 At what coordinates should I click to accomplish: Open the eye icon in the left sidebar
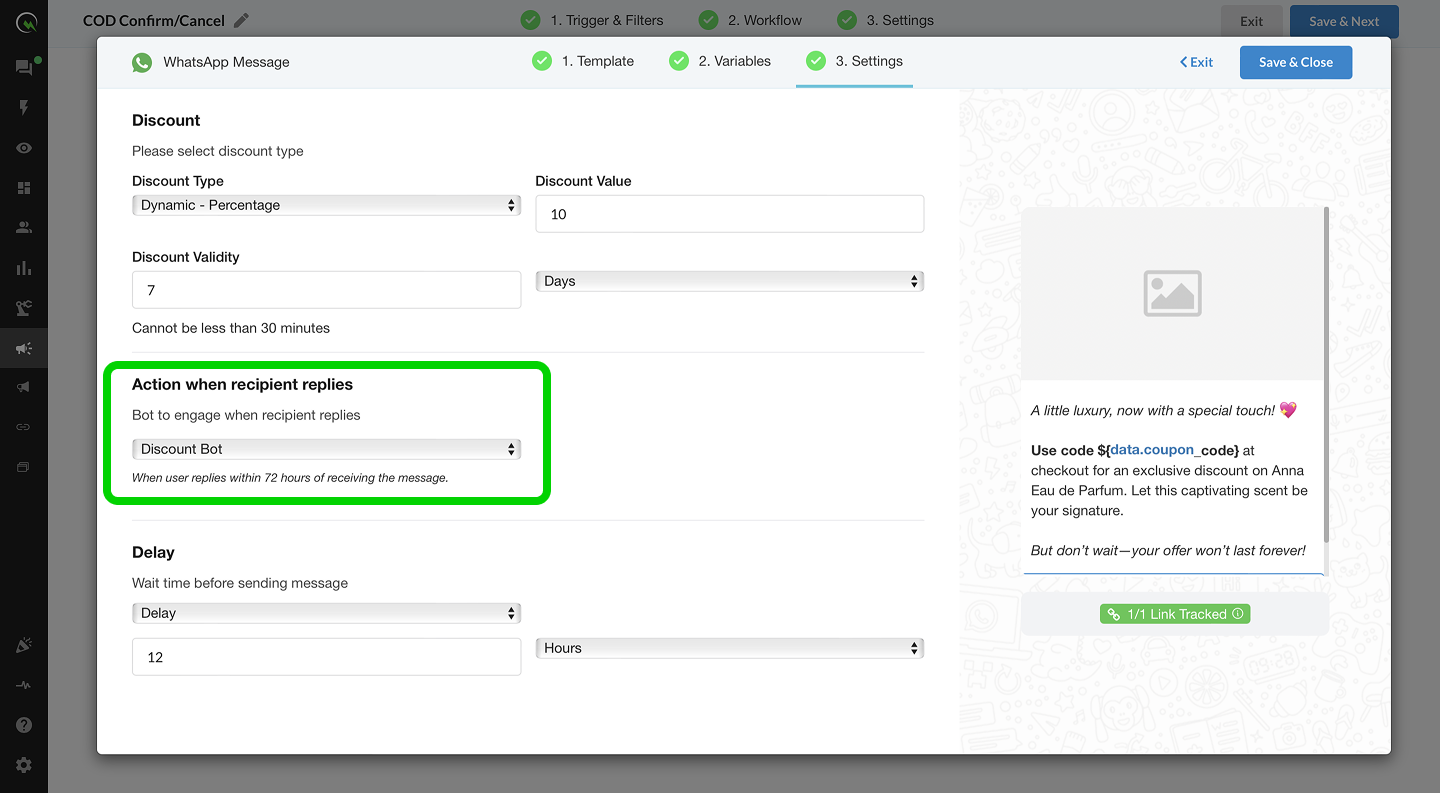click(24, 148)
